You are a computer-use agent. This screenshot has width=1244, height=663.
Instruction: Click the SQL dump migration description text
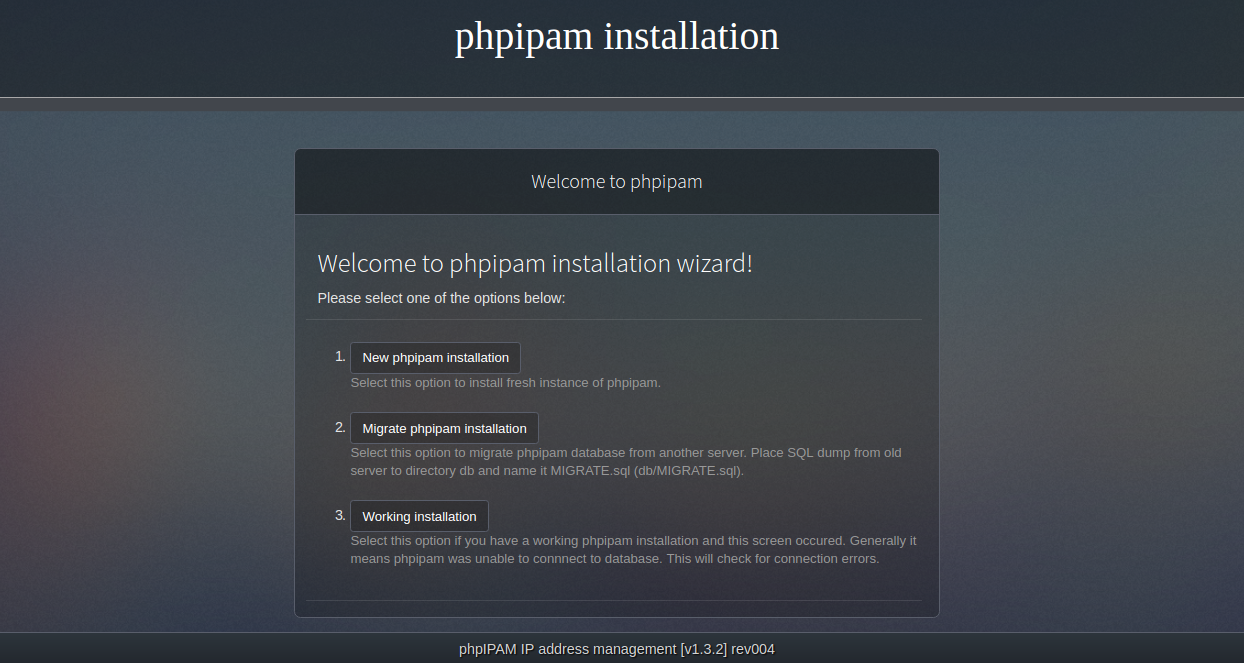[626, 461]
